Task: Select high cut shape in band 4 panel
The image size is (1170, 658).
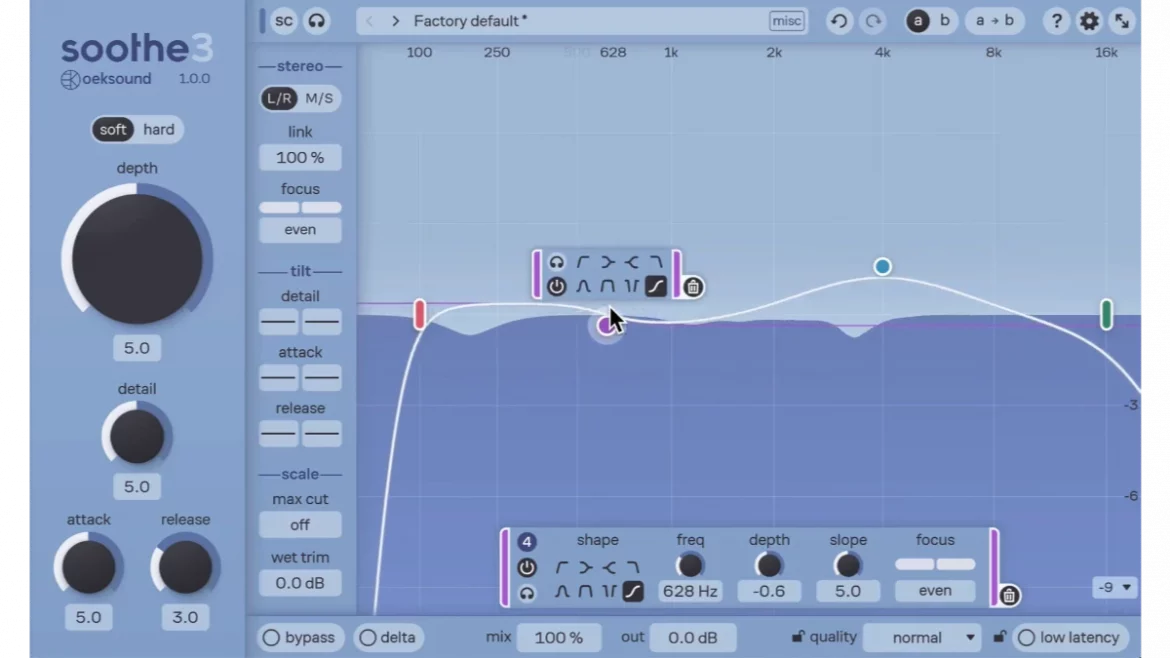Action: tap(633, 568)
